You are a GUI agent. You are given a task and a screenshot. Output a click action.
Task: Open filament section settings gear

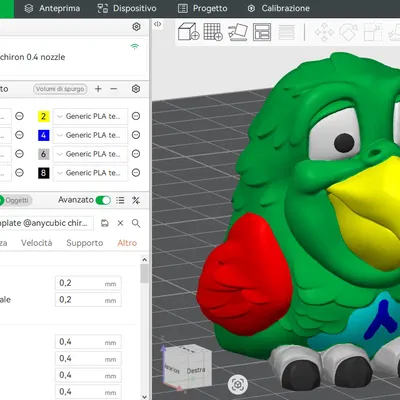pyautogui.click(x=136, y=89)
